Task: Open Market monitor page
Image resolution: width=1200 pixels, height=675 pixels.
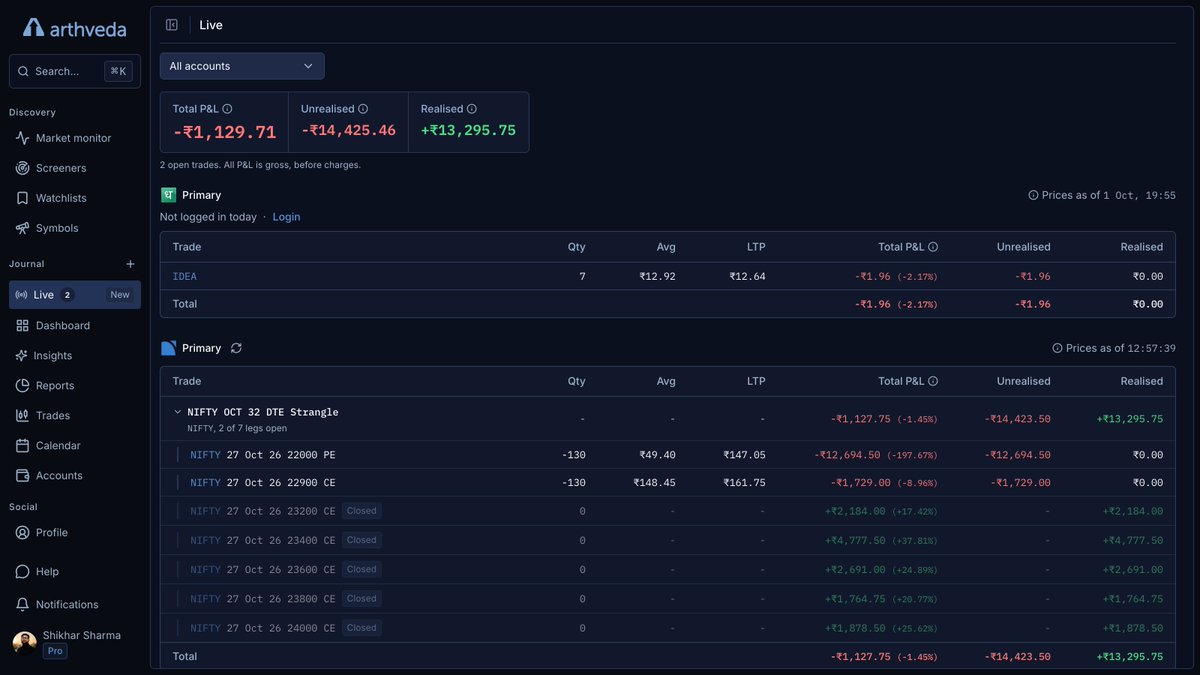Action: 75,138
